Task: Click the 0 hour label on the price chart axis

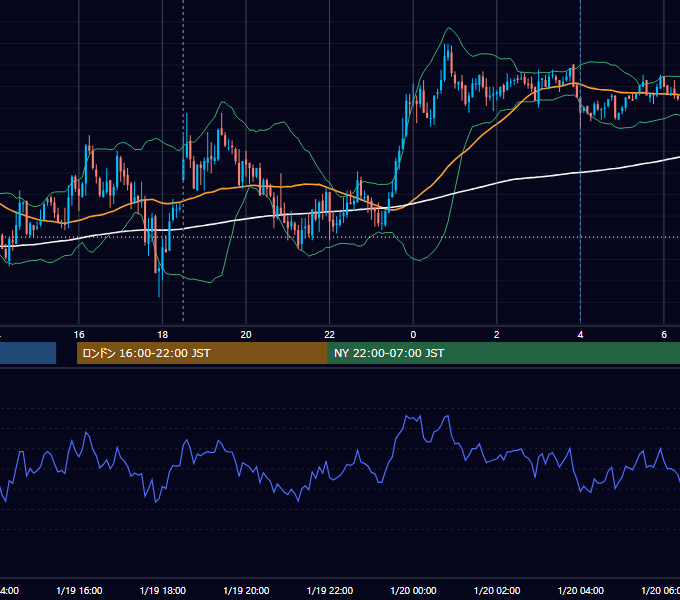Action: click(x=413, y=335)
